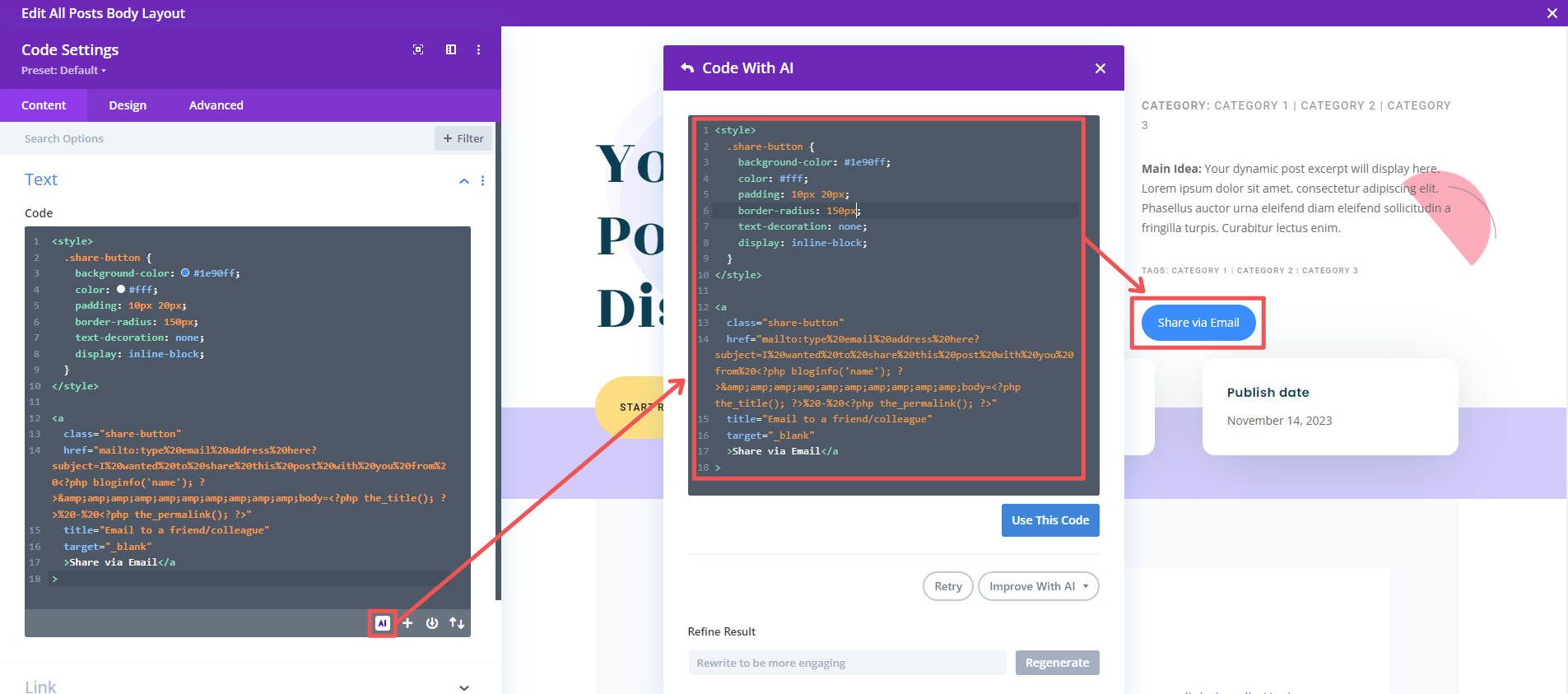
Task: Click Use This Code button
Action: coord(1050,520)
